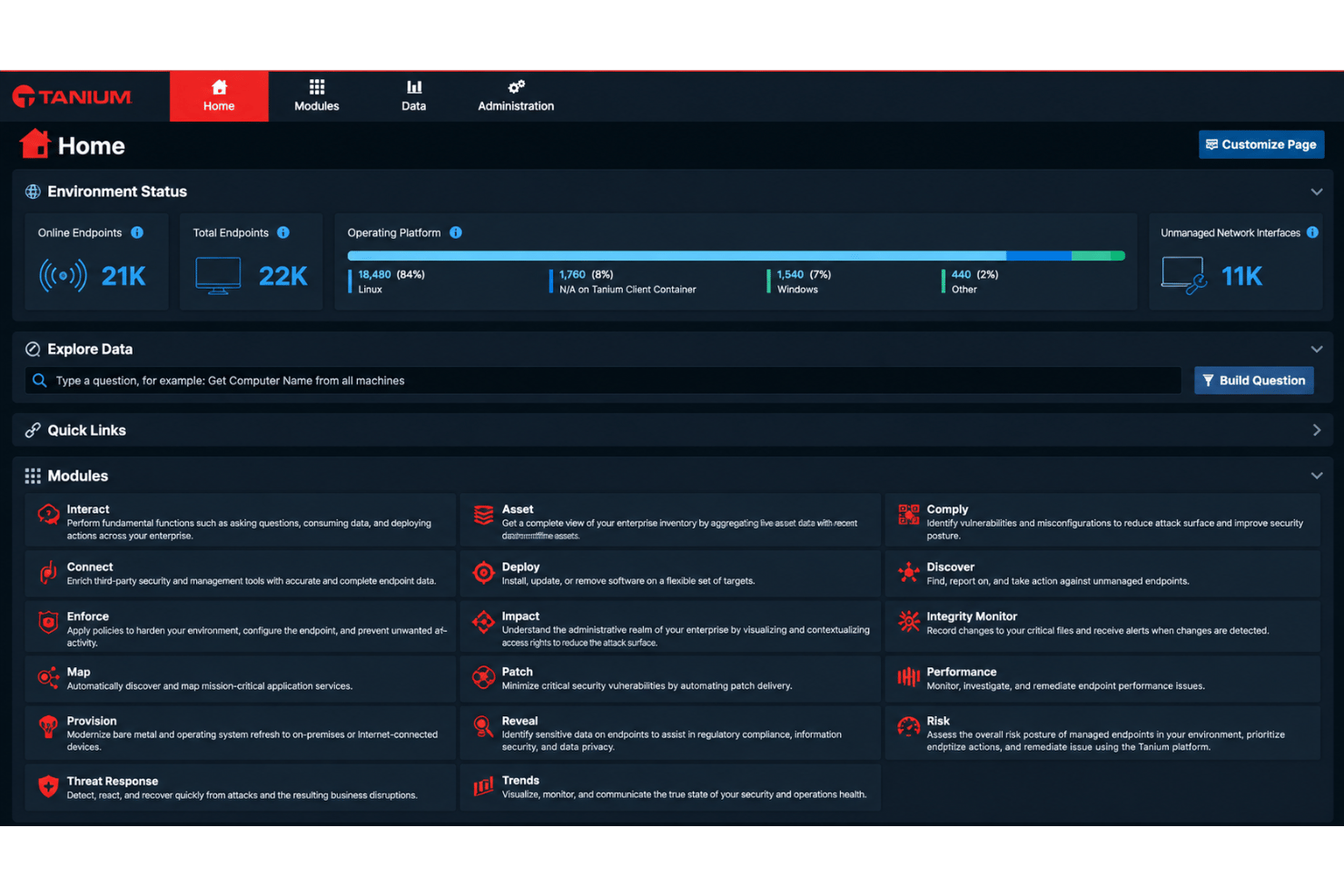1344x896 pixels.
Task: Click the 21K Online Endpoints value
Action: tap(124, 276)
